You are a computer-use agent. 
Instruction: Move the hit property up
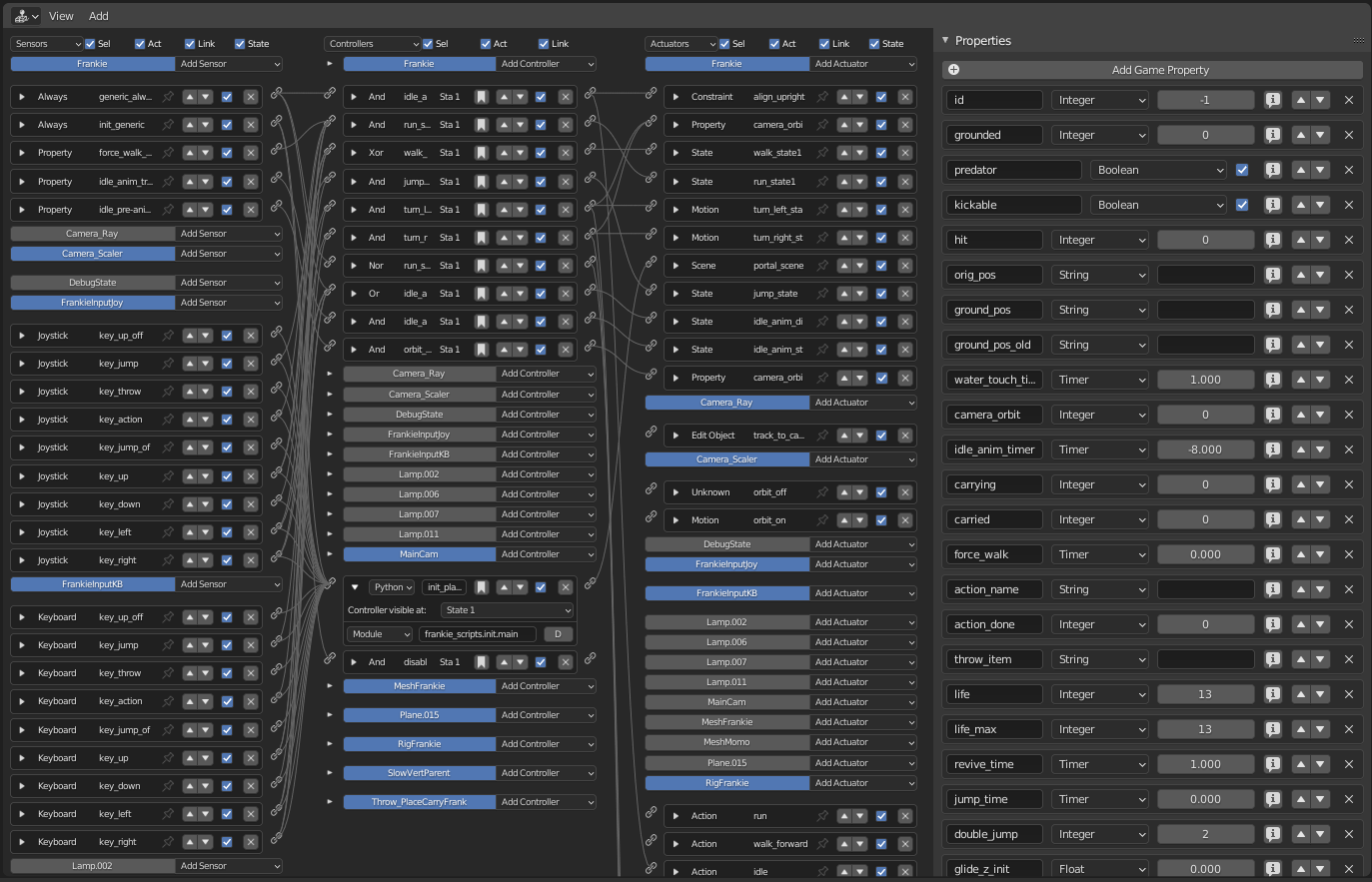1300,240
